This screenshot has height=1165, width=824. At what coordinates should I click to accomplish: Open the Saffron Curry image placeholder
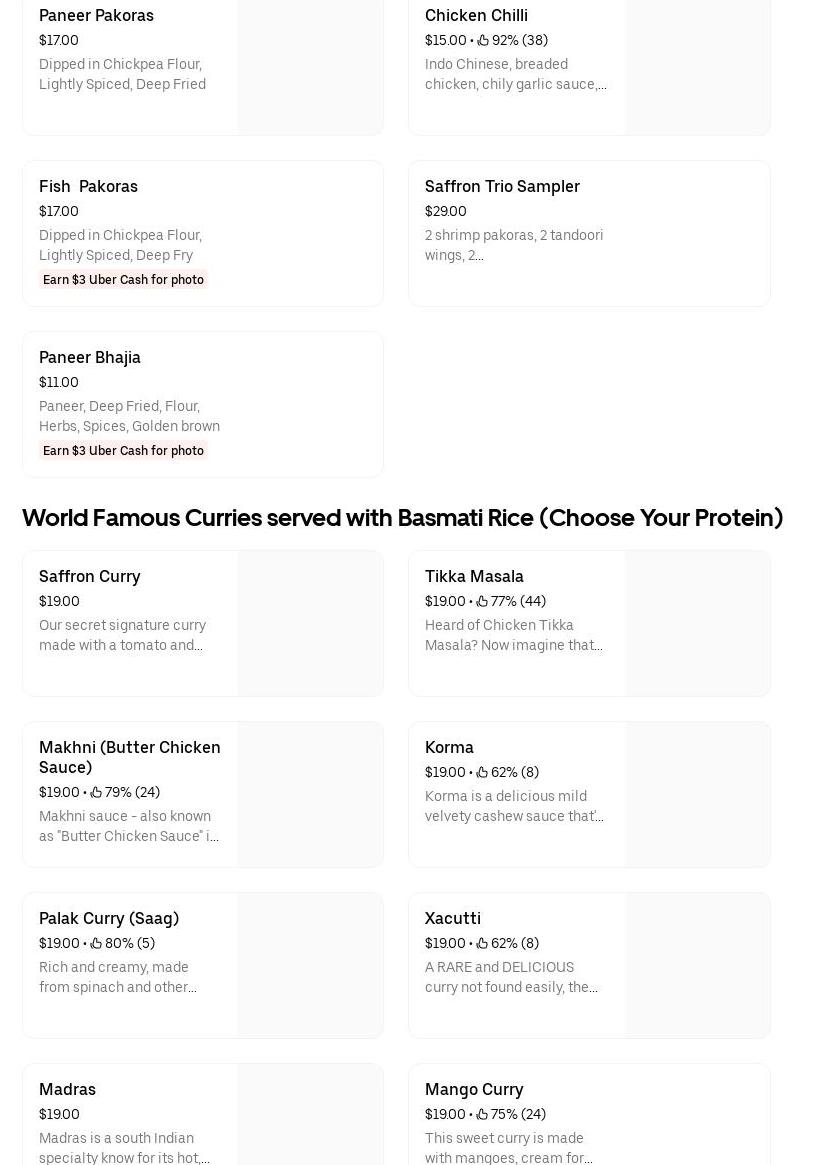pos(311,623)
